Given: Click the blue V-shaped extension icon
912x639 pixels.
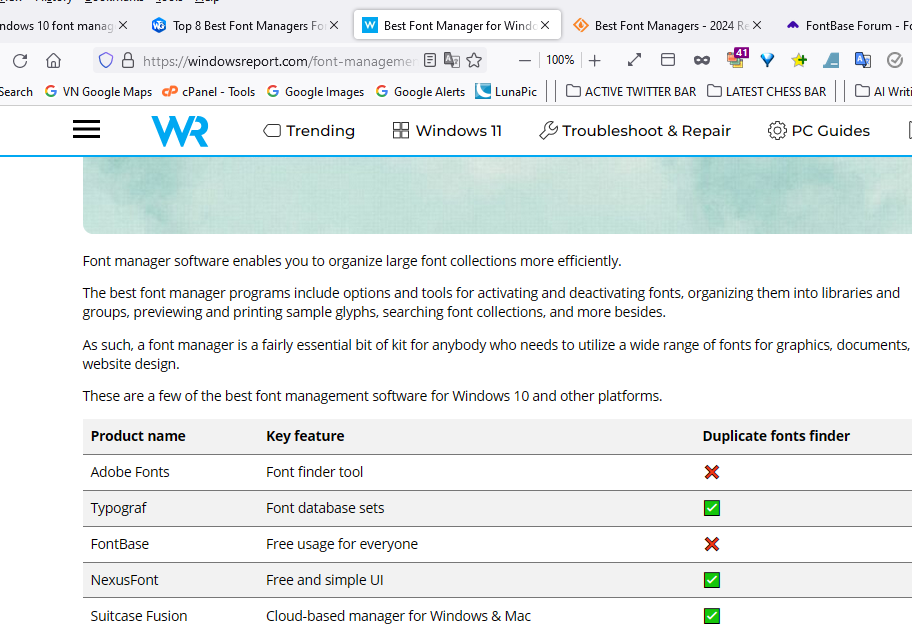Looking at the screenshot, I should click(x=768, y=60).
